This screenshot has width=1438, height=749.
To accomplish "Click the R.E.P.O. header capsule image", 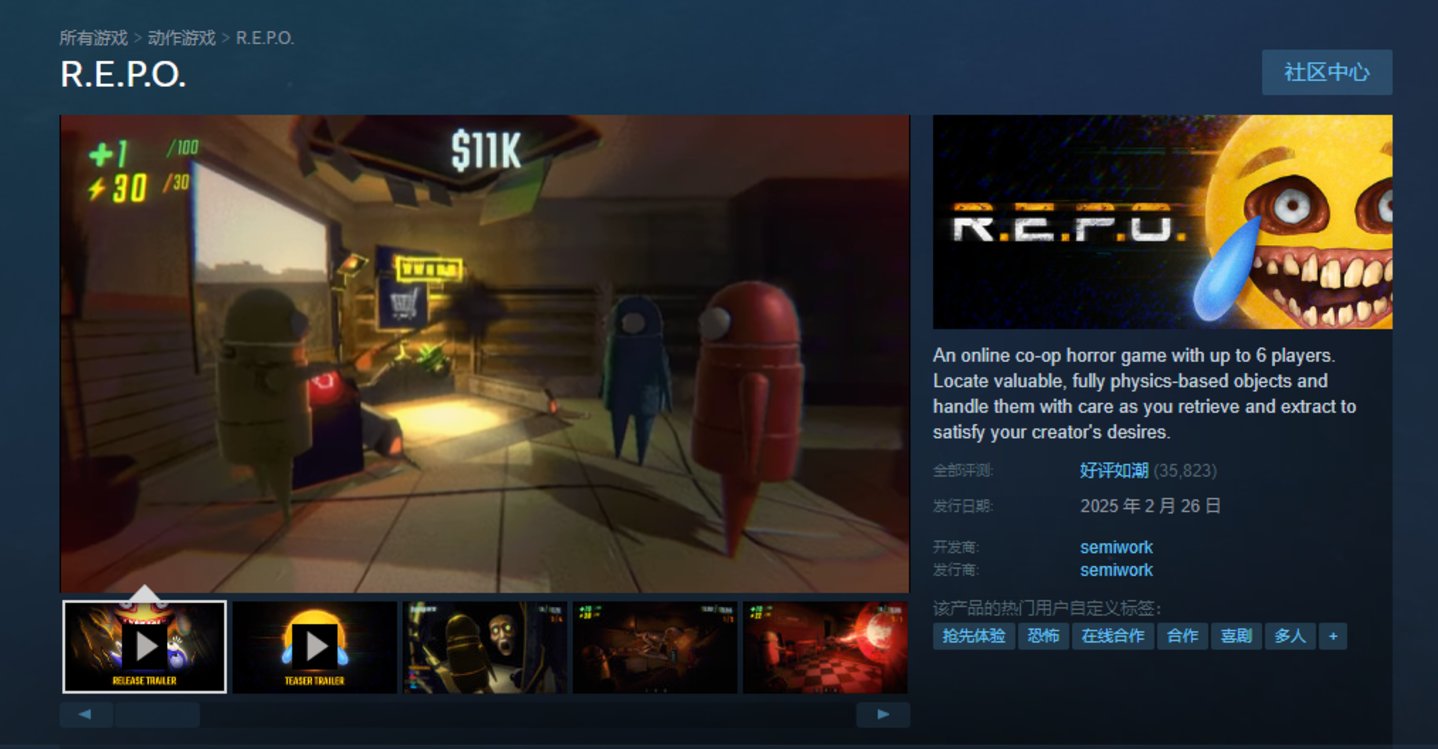I will [1162, 222].
